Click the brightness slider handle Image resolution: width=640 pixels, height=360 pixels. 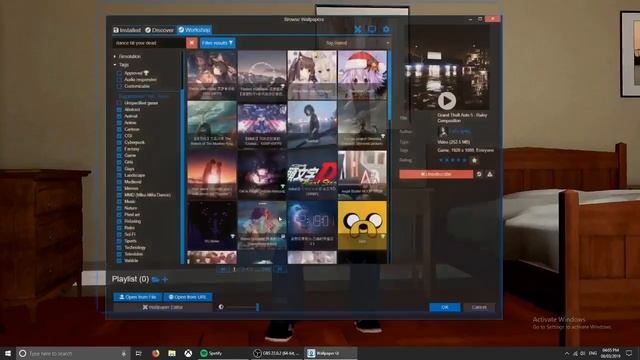coord(258,307)
